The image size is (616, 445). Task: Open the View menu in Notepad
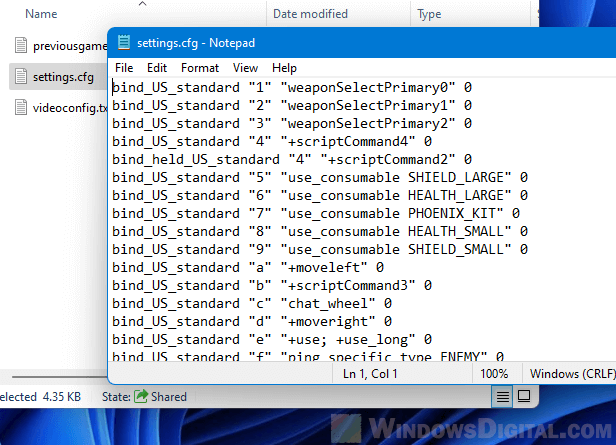tap(245, 68)
